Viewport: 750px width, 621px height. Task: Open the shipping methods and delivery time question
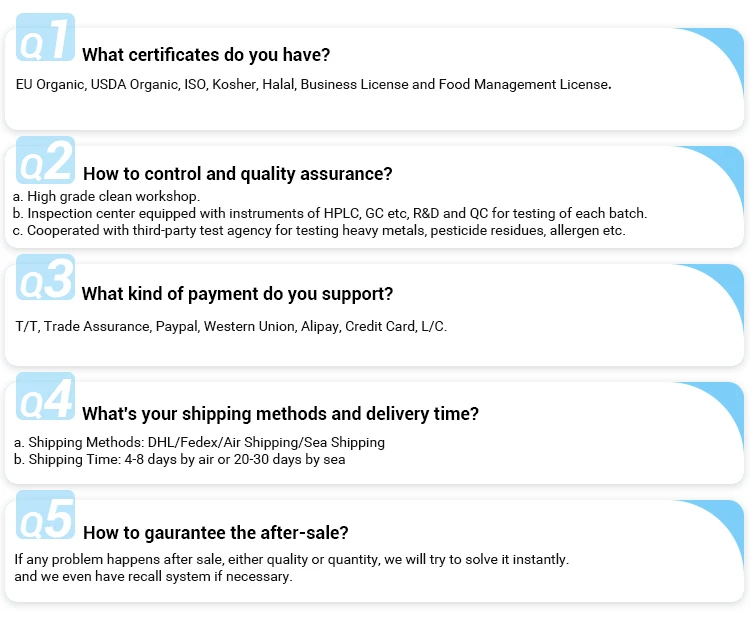(280, 414)
